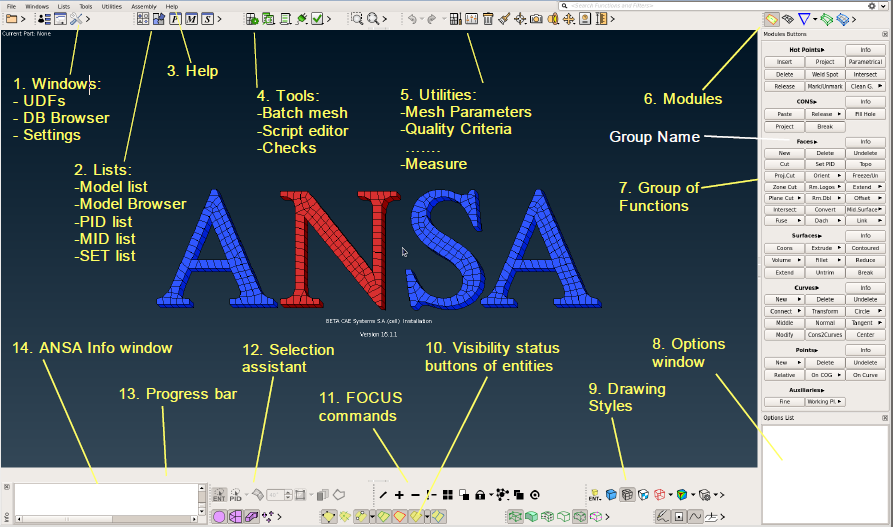The height and width of the screenshot is (528, 893).
Task: Toggle the purple divided-face visibility button
Action: tap(235, 517)
